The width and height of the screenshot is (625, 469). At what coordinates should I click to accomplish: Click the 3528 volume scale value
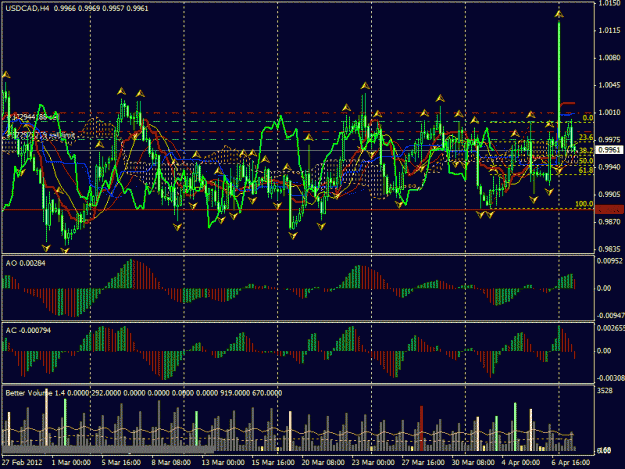click(605, 391)
